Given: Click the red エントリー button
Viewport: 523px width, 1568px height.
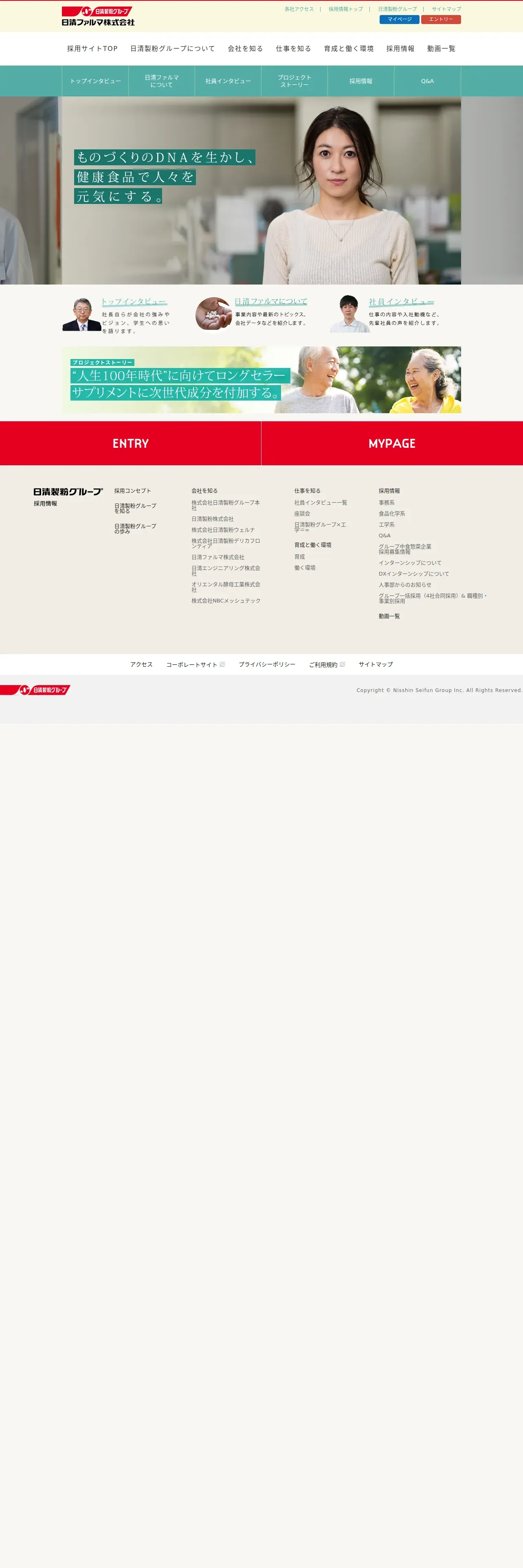Looking at the screenshot, I should coord(441,20).
